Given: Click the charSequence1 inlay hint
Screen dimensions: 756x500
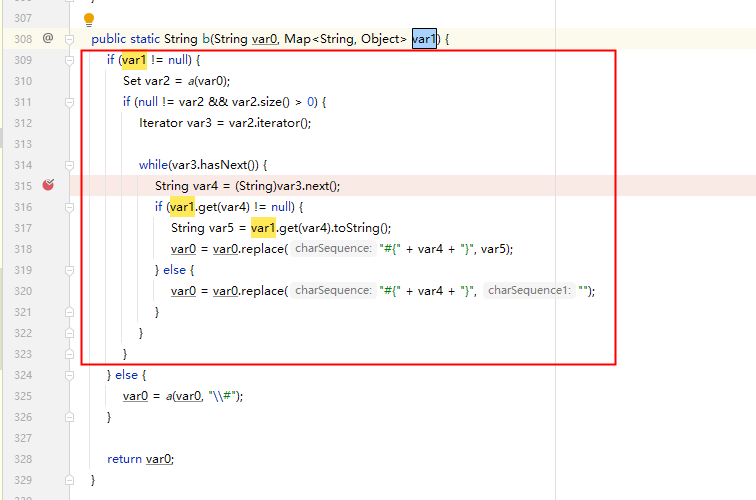Looking at the screenshot, I should (x=529, y=290).
